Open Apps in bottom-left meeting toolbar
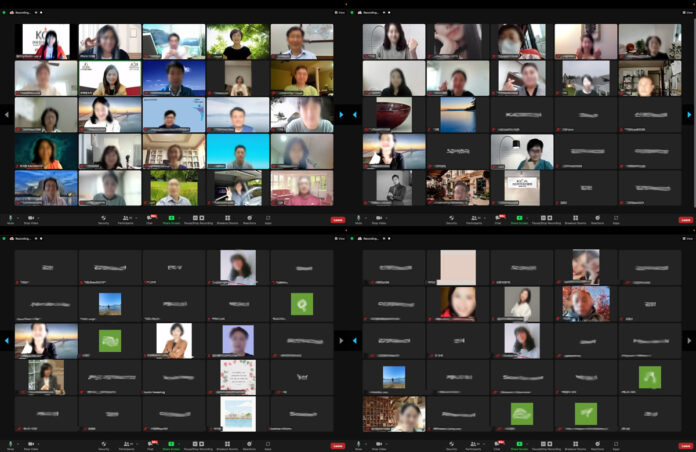The height and width of the screenshot is (452, 696). point(267,443)
